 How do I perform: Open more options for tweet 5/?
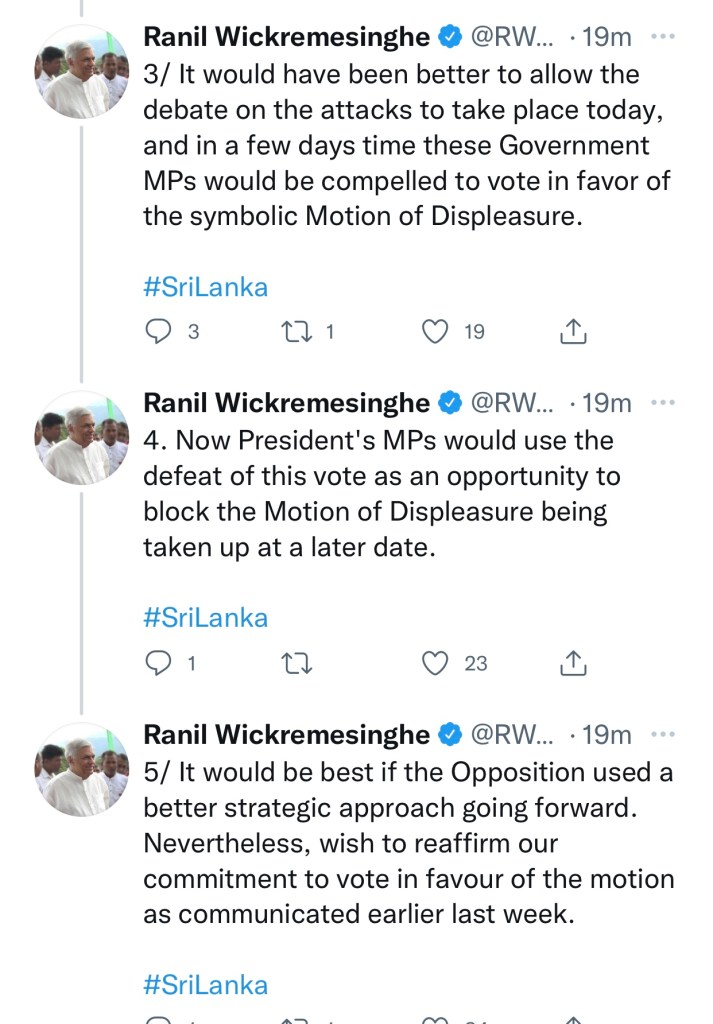662,735
